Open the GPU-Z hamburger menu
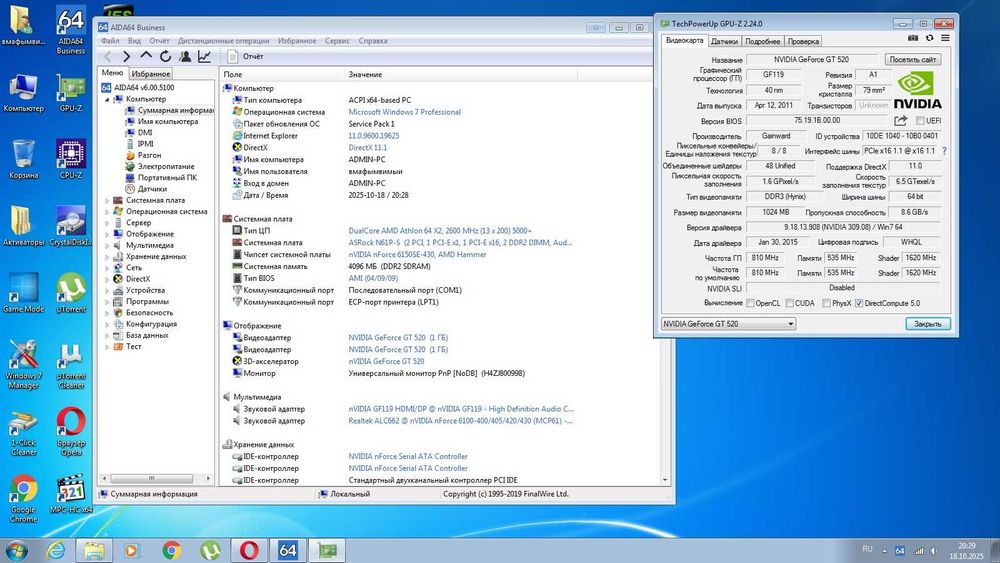The image size is (1000, 563). (945, 38)
